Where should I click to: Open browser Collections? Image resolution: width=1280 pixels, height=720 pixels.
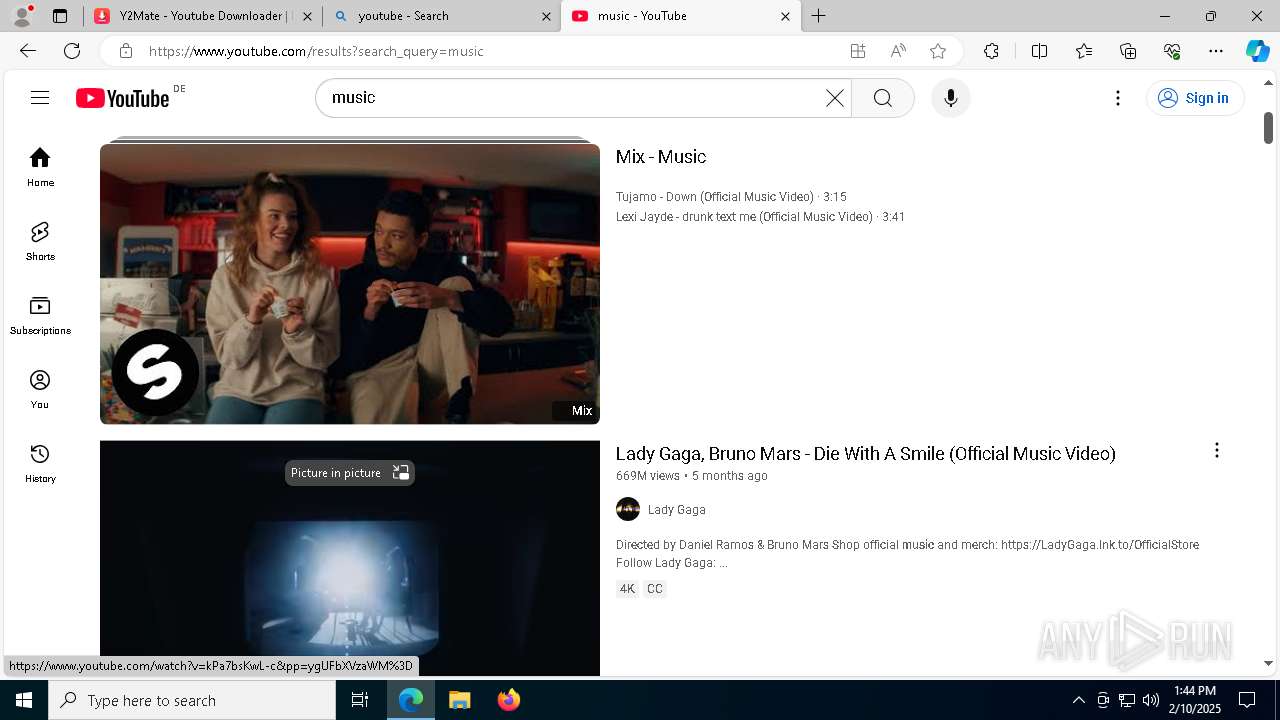(1128, 51)
